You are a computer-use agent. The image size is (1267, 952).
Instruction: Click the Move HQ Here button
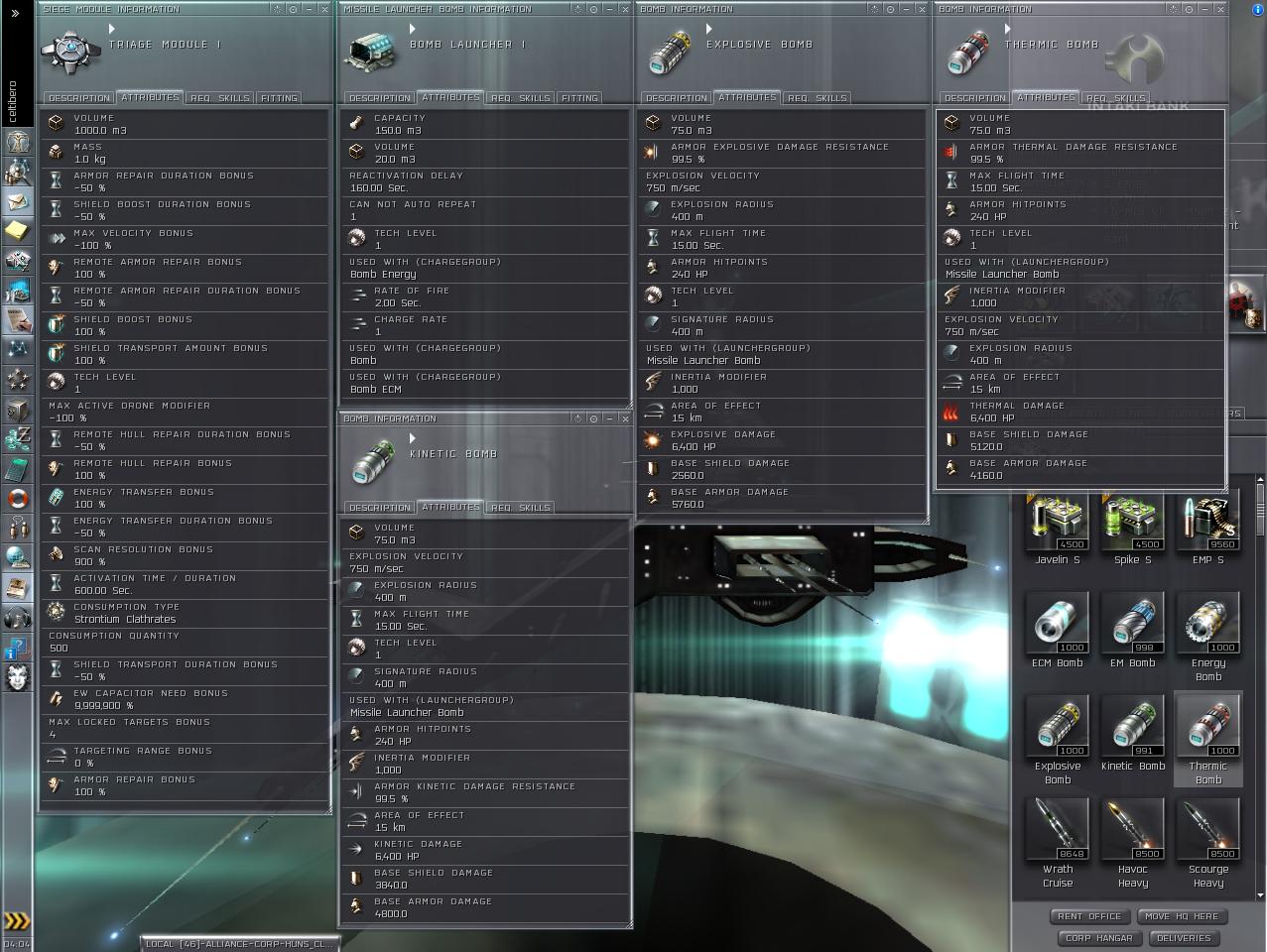tap(1182, 916)
